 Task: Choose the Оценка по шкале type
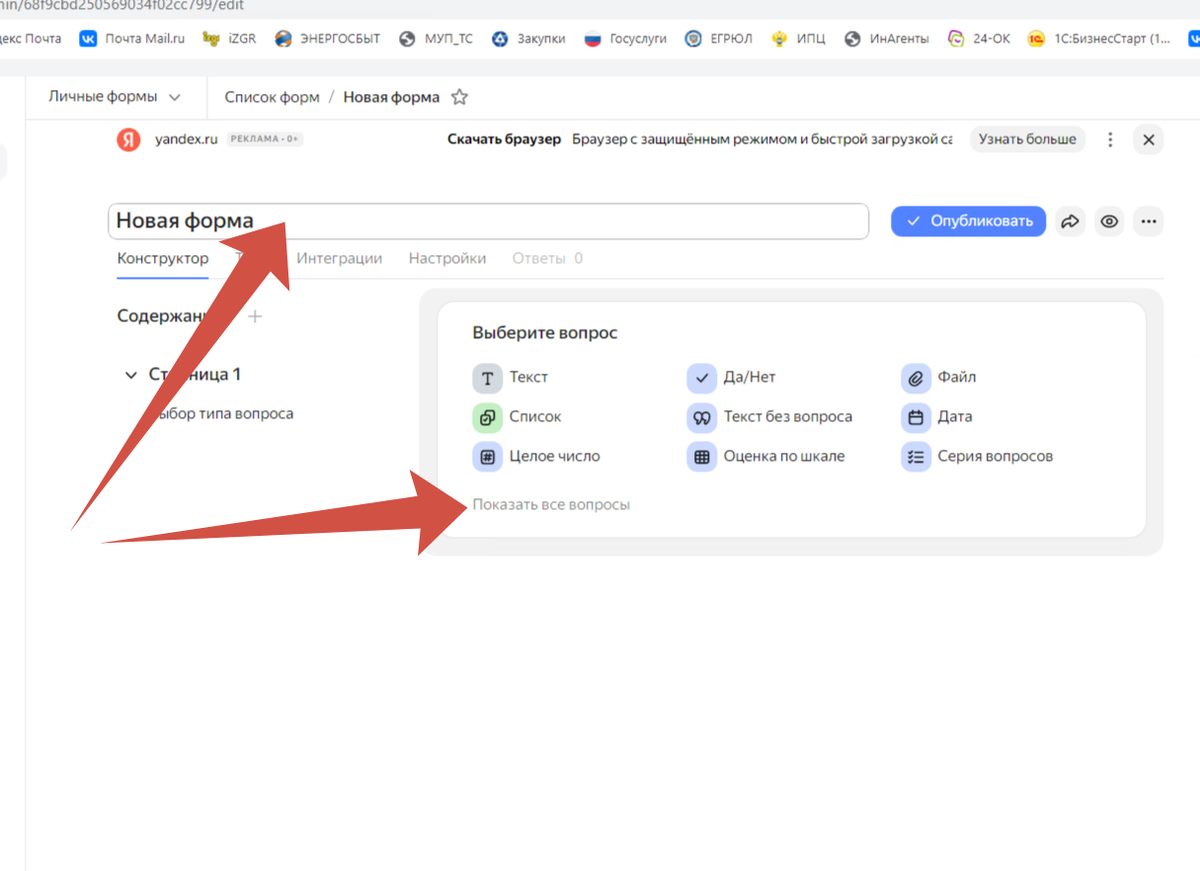point(766,456)
